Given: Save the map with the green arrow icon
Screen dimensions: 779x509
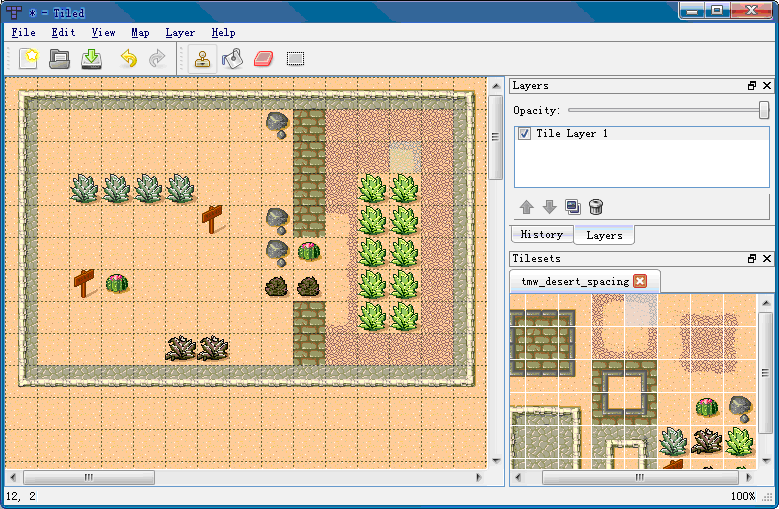Looking at the screenshot, I should point(91,59).
